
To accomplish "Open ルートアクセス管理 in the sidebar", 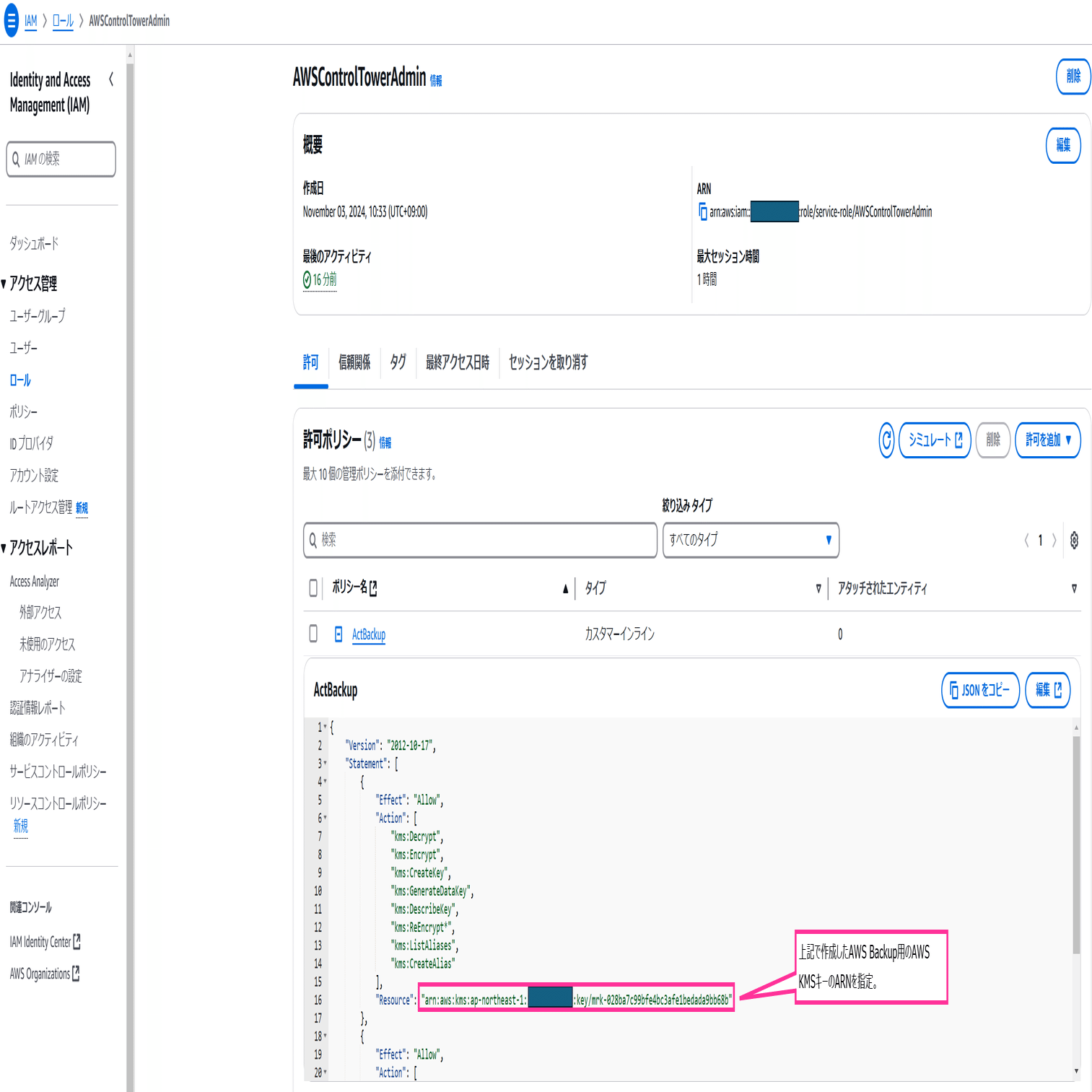I will click(41, 507).
